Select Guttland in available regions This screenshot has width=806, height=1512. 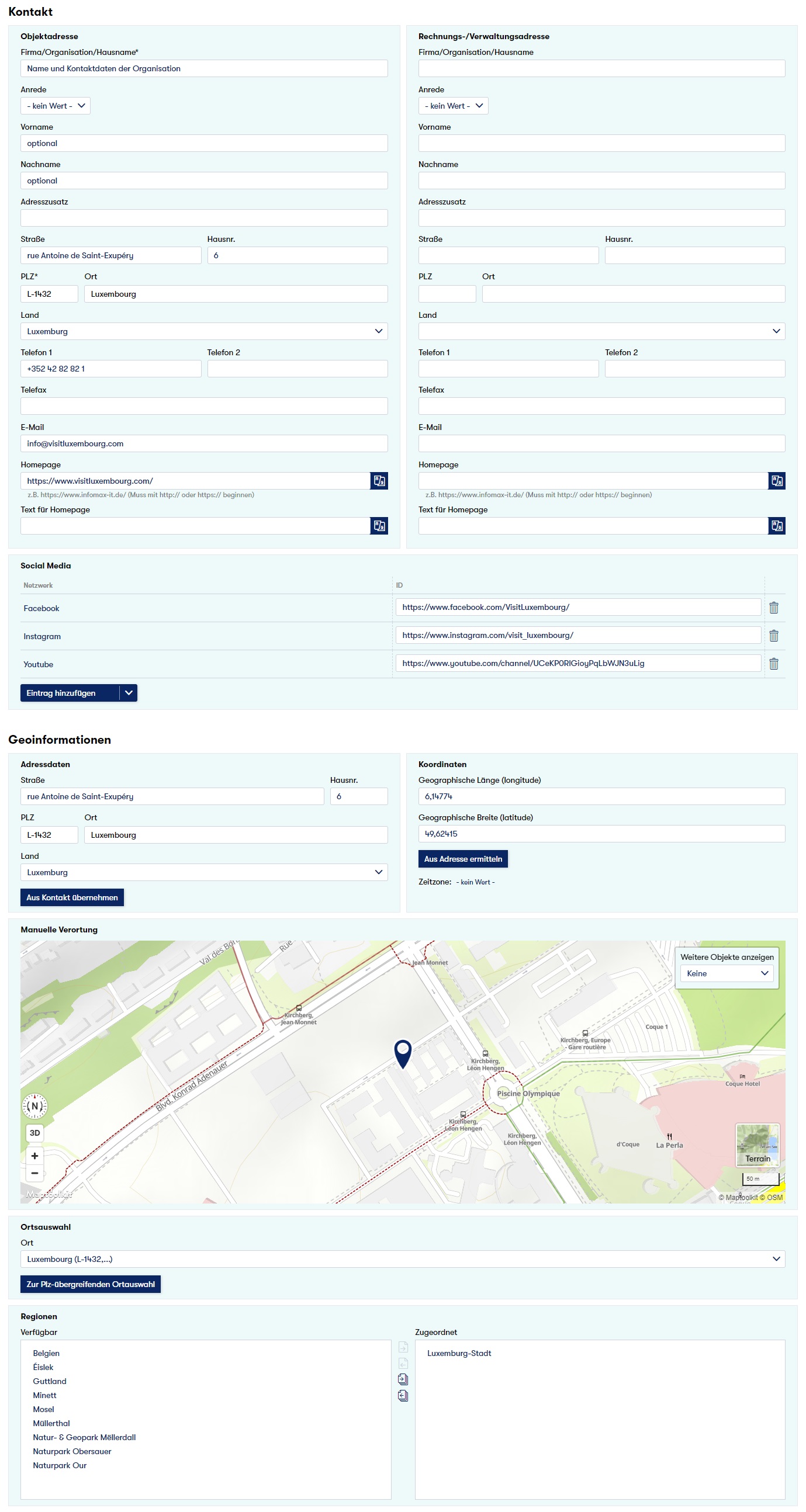pyautogui.click(x=49, y=1381)
